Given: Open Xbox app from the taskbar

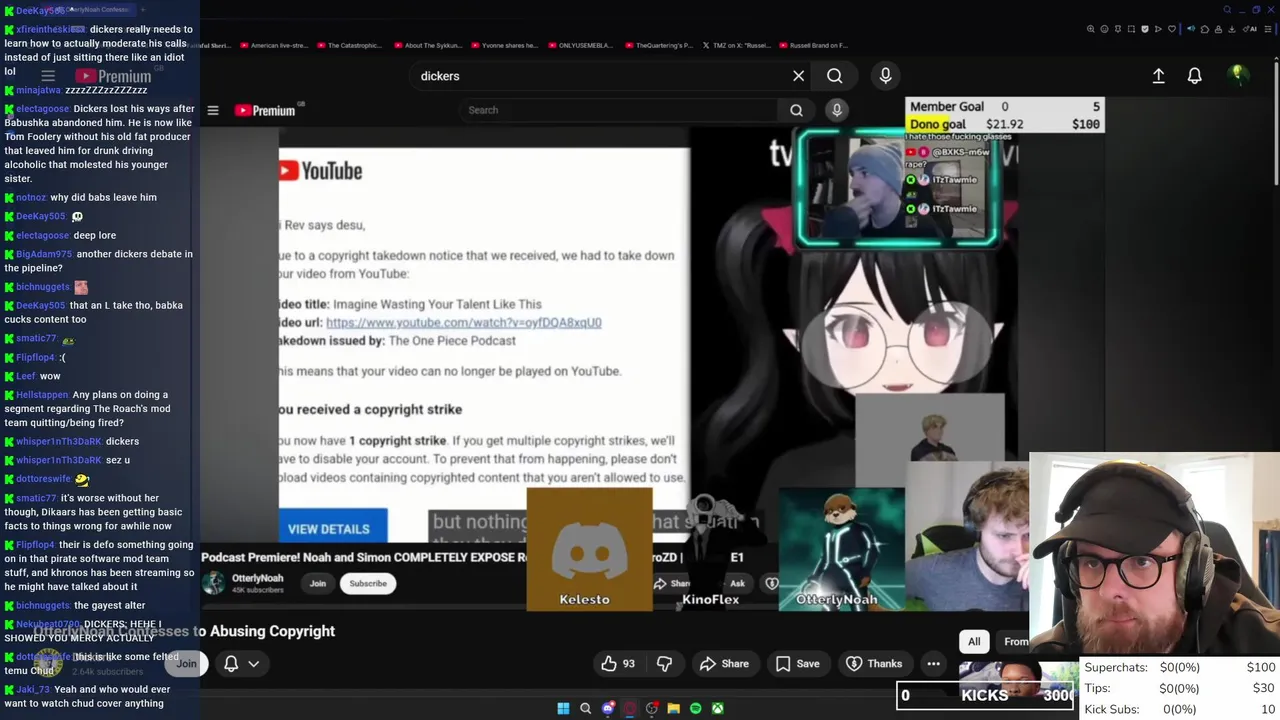Looking at the screenshot, I should point(717,708).
